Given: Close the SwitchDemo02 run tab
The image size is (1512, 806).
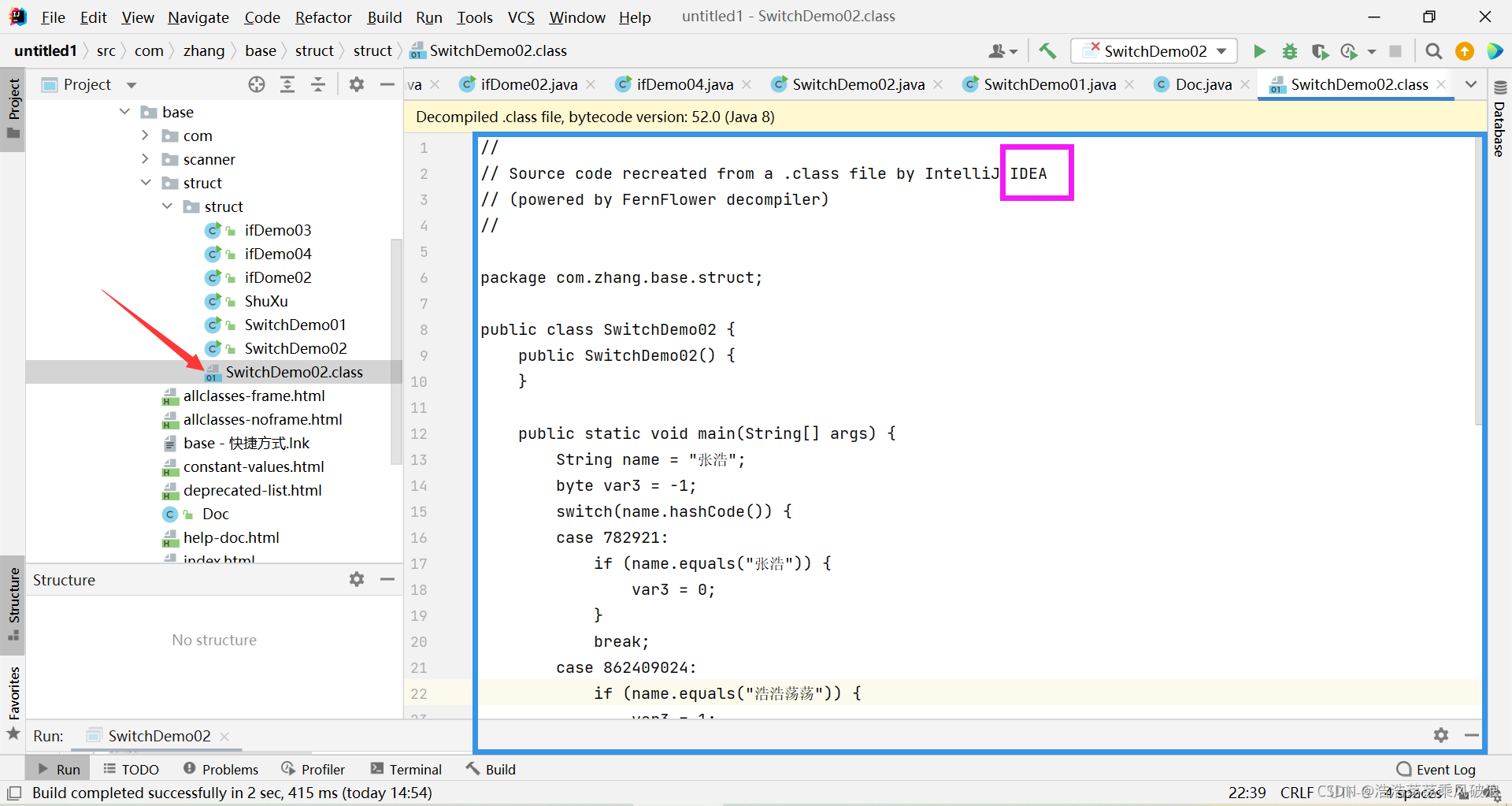Looking at the screenshot, I should [x=224, y=736].
